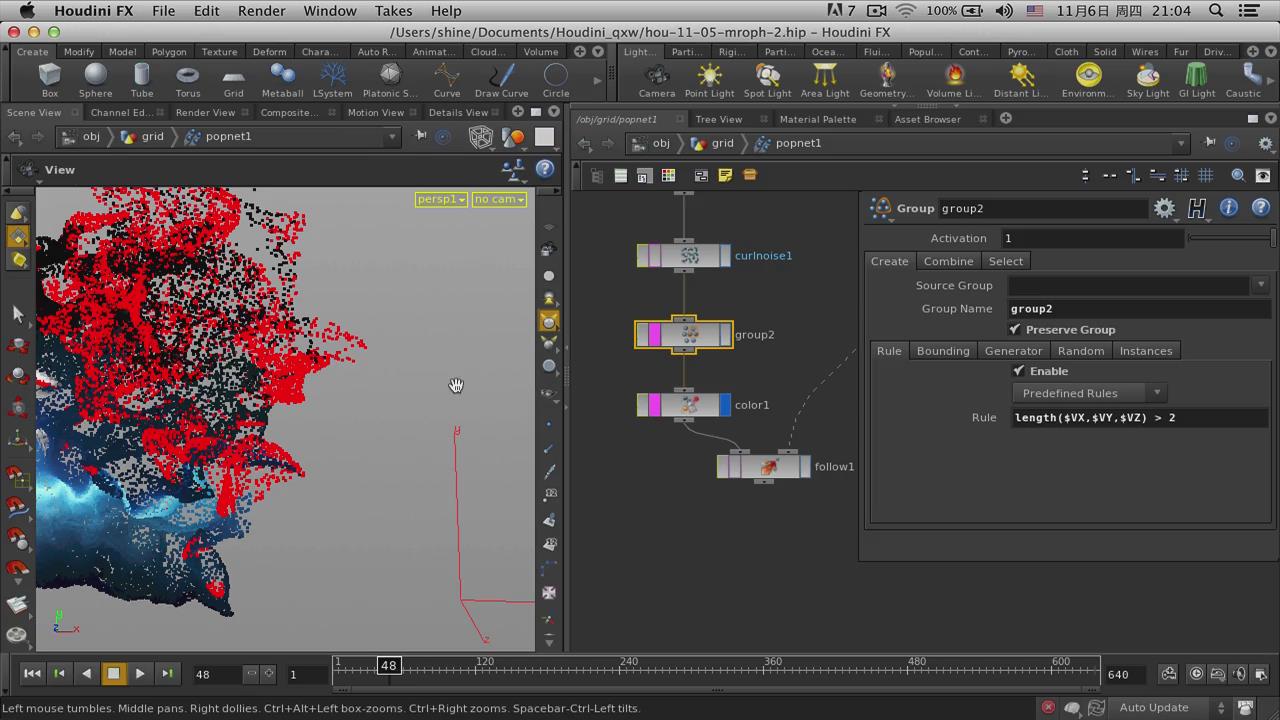Viewport: 1280px width, 720px height.
Task: Open node info for group2
Action: 1229,208
